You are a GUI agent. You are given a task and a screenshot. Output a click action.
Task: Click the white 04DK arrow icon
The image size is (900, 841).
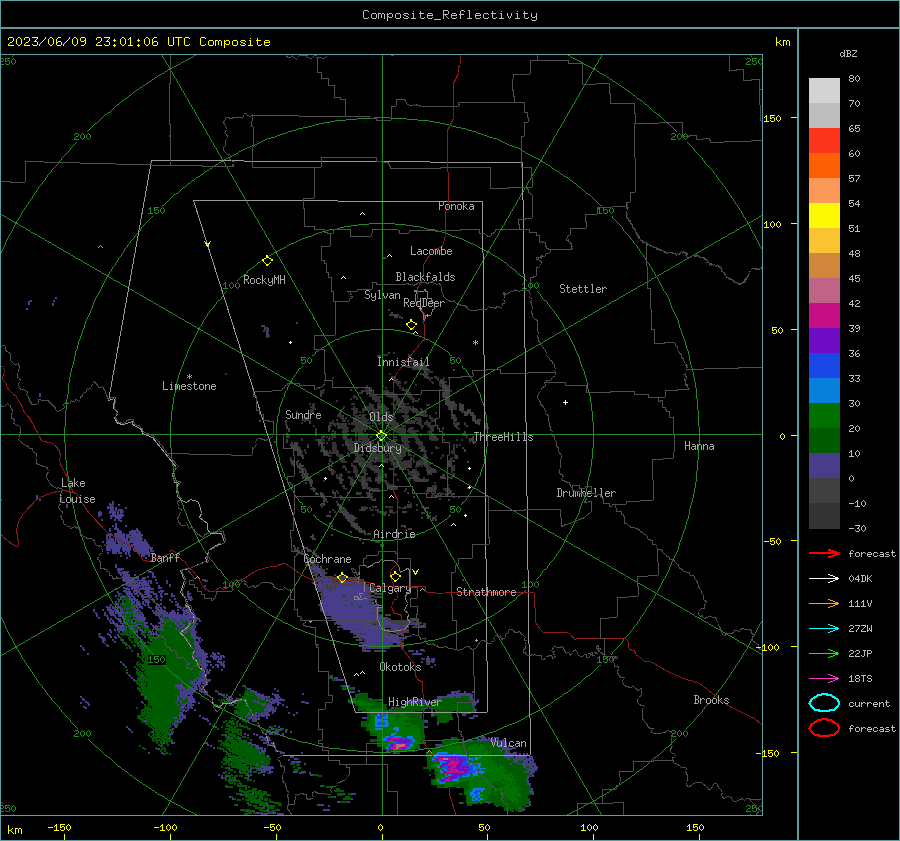click(824, 579)
